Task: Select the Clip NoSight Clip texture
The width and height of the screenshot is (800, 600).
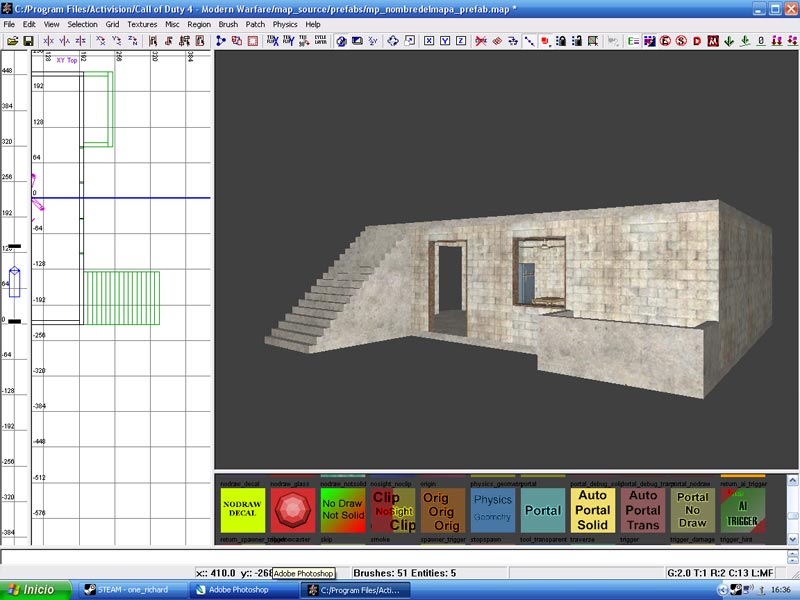Action: (x=393, y=510)
